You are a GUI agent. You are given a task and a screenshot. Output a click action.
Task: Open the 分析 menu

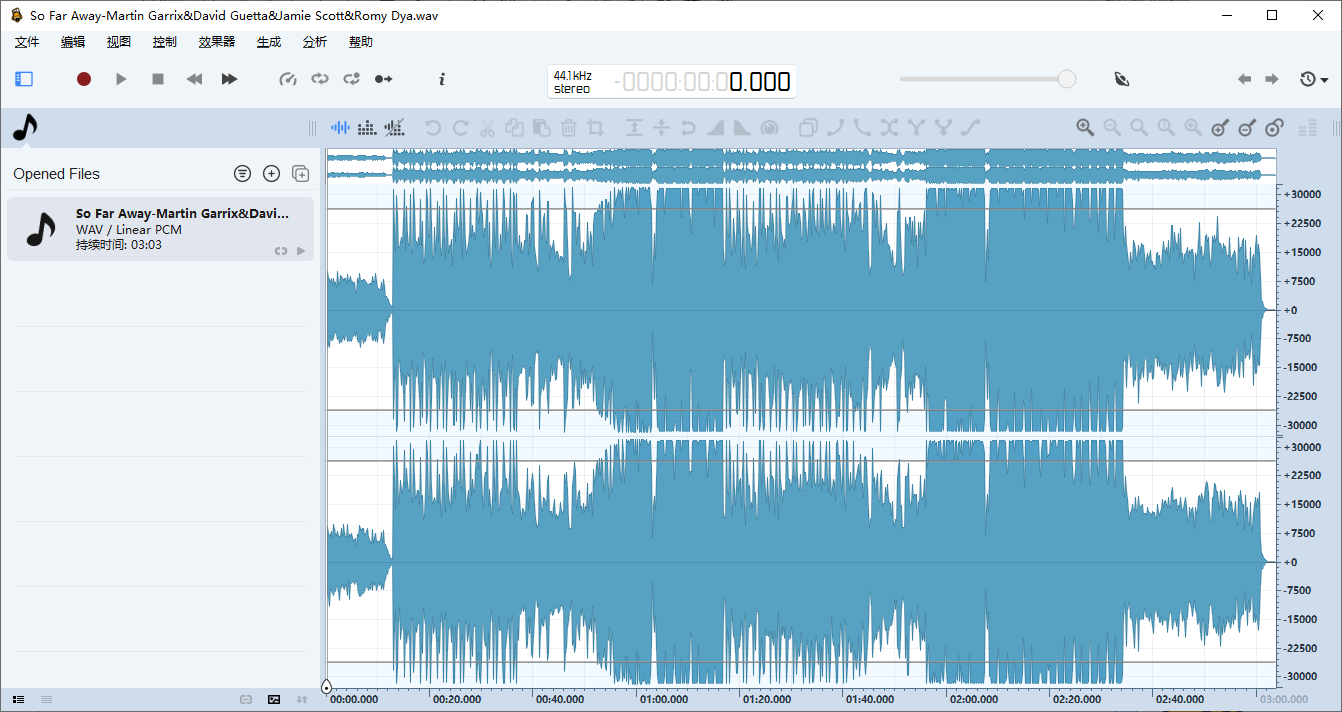pos(314,42)
